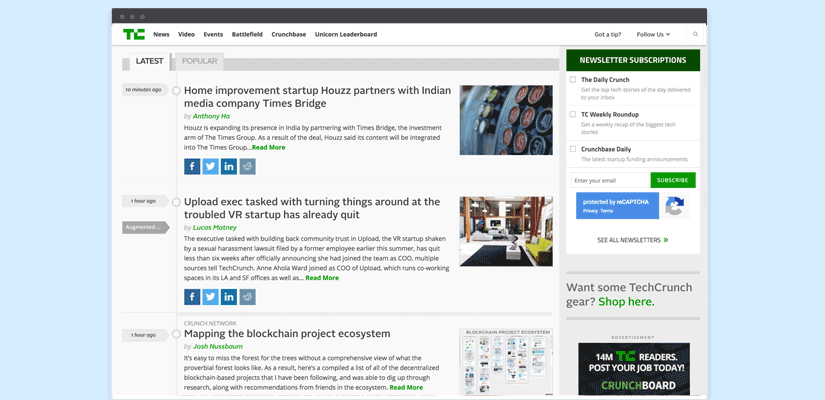Open the search magnifier icon

696,34
